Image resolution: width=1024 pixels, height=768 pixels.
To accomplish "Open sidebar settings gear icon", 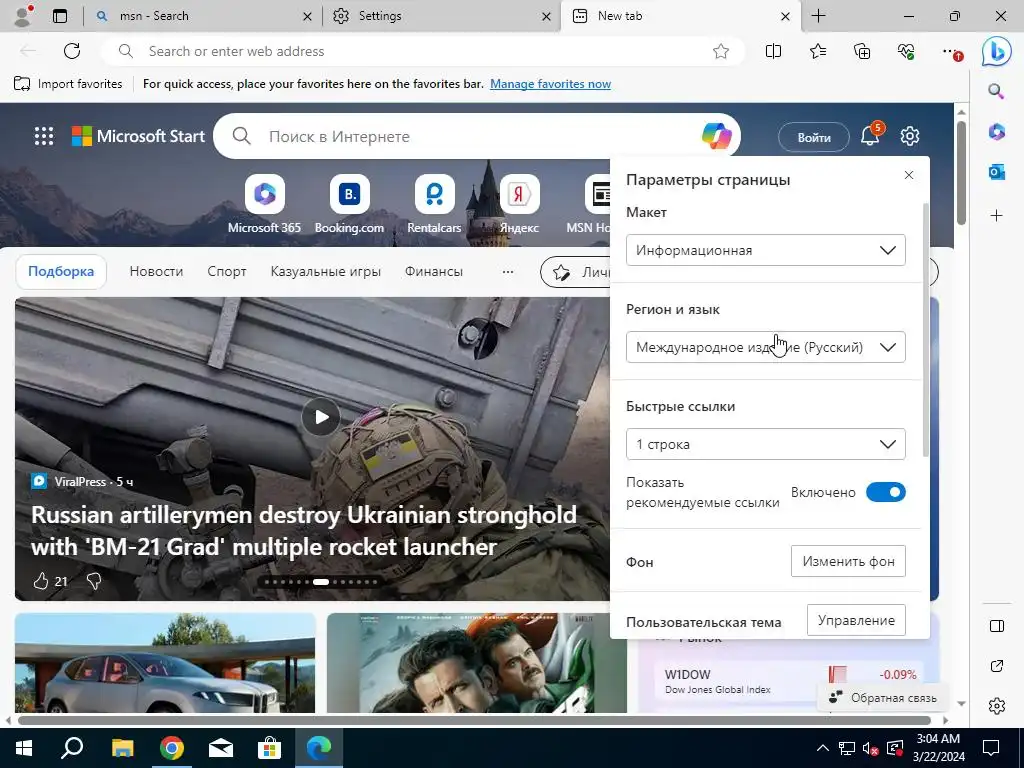I will click(x=997, y=706).
